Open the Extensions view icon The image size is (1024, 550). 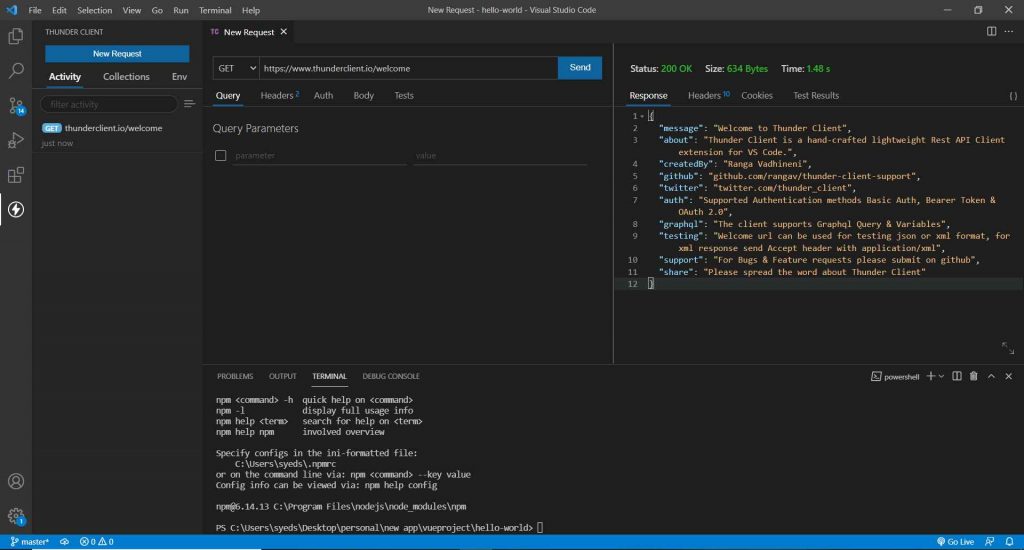click(x=16, y=174)
